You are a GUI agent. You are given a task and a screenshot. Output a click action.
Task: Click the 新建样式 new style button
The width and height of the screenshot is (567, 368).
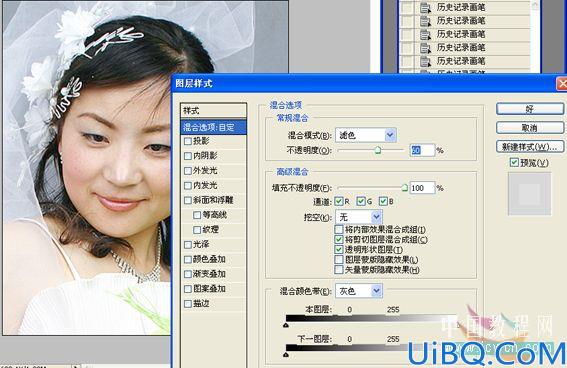[530, 146]
